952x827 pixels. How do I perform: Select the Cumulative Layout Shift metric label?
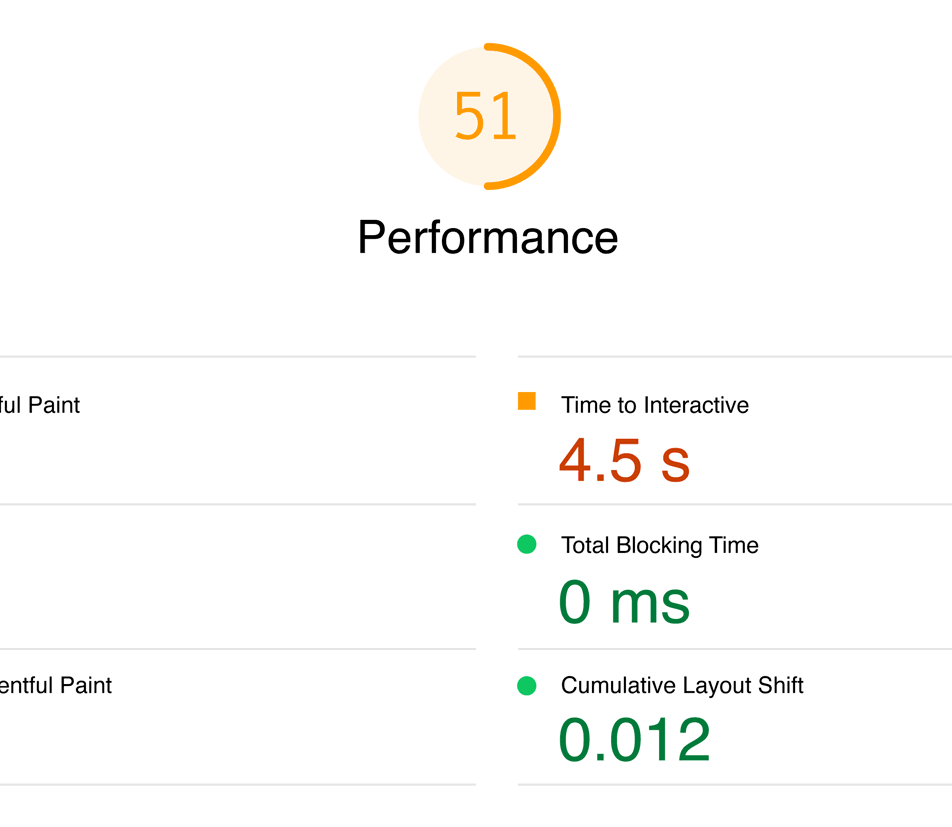pos(682,686)
